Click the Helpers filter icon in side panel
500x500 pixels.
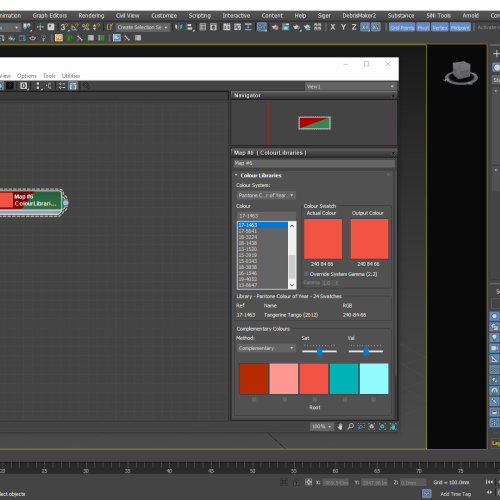pos(494,359)
